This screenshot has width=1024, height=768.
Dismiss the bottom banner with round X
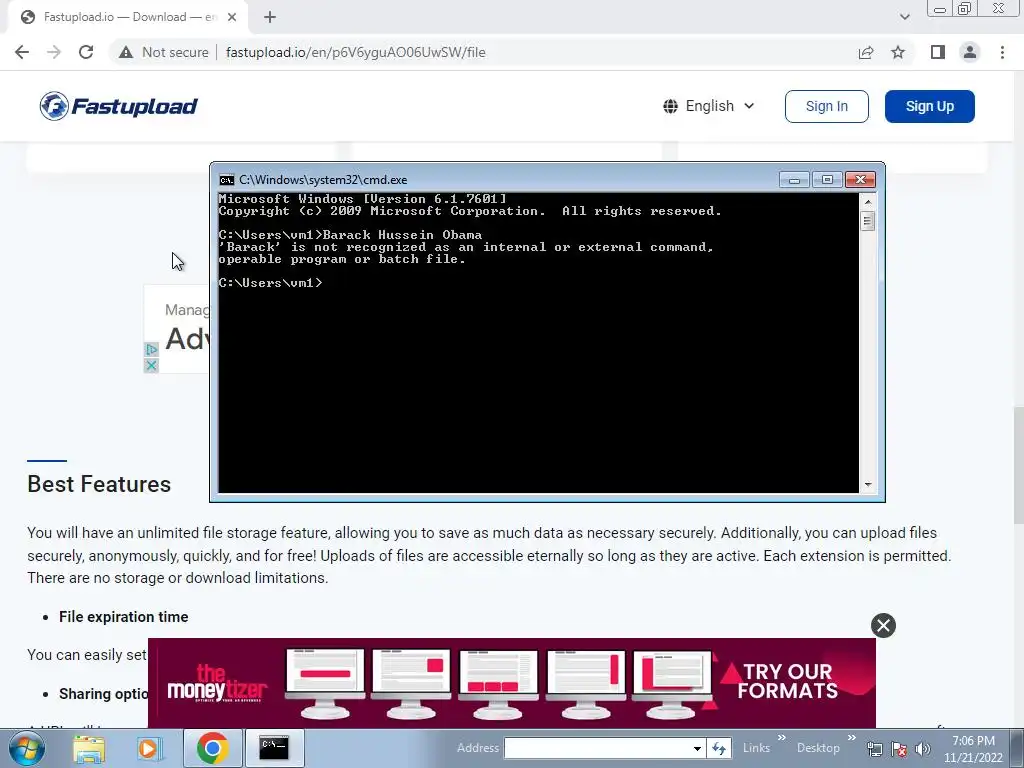point(883,626)
